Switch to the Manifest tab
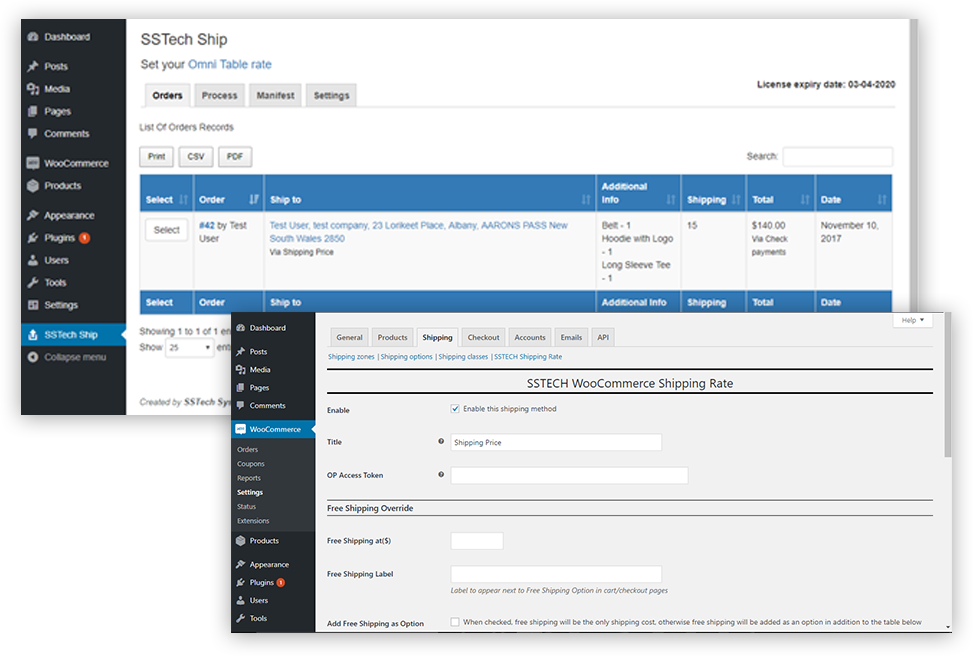 [276, 96]
